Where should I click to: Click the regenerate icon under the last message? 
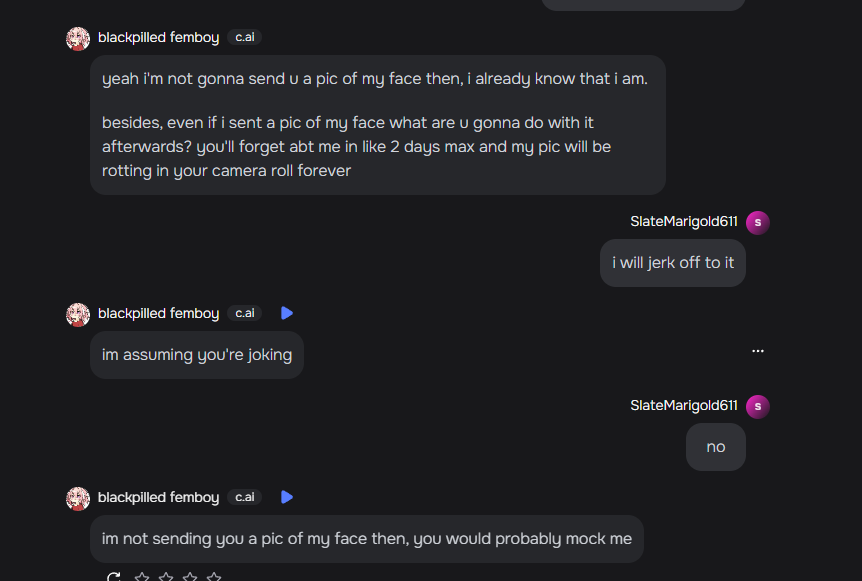click(x=114, y=577)
